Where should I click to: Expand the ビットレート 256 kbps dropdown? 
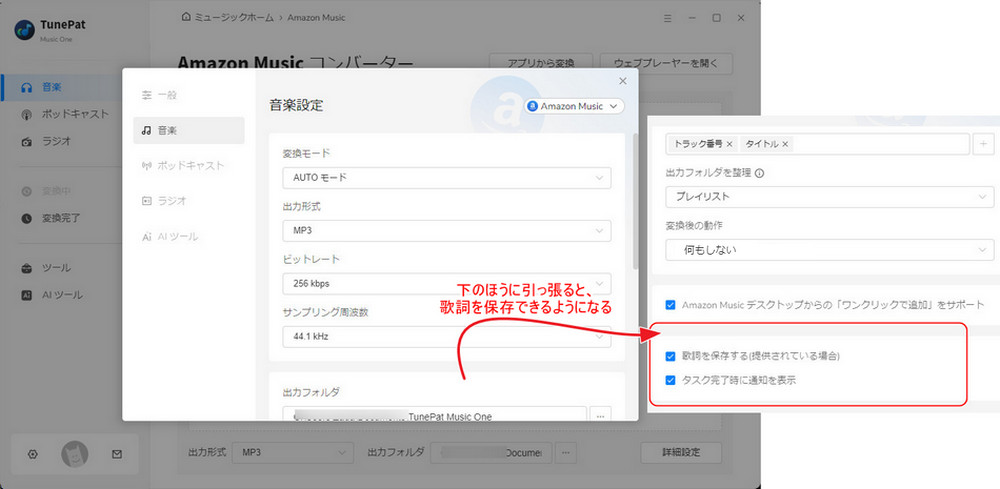(x=446, y=284)
